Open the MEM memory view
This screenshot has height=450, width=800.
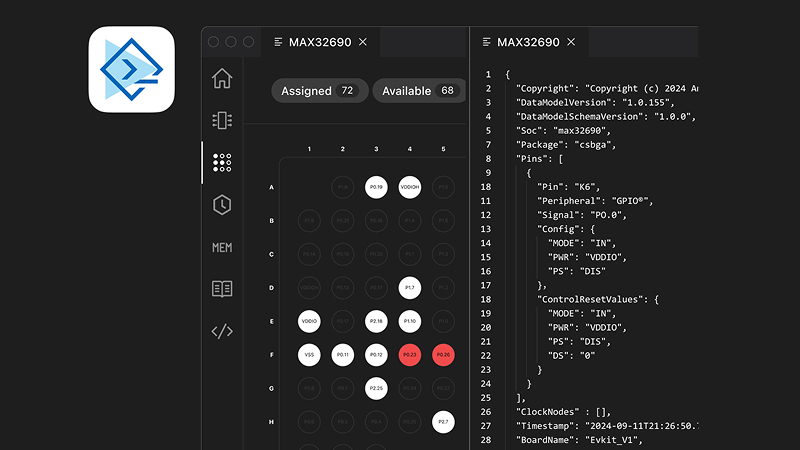pyautogui.click(x=222, y=247)
